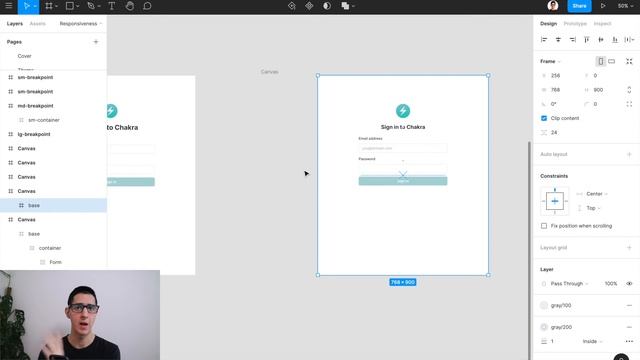Toggle constrain proportions lock
The image size is (640, 360).
[629, 90]
